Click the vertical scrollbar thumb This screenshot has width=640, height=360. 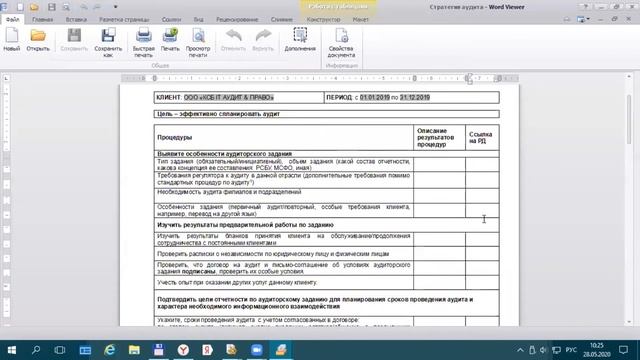point(629,119)
